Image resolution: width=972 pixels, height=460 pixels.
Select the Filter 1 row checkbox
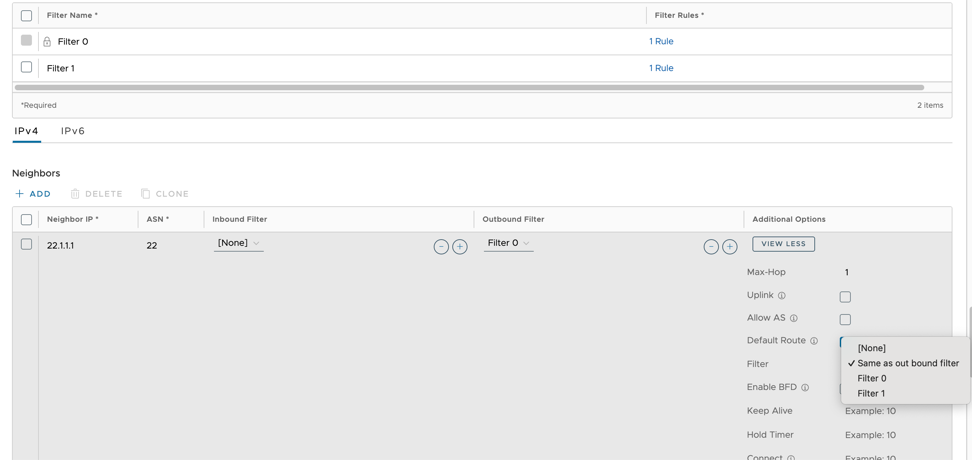click(27, 68)
